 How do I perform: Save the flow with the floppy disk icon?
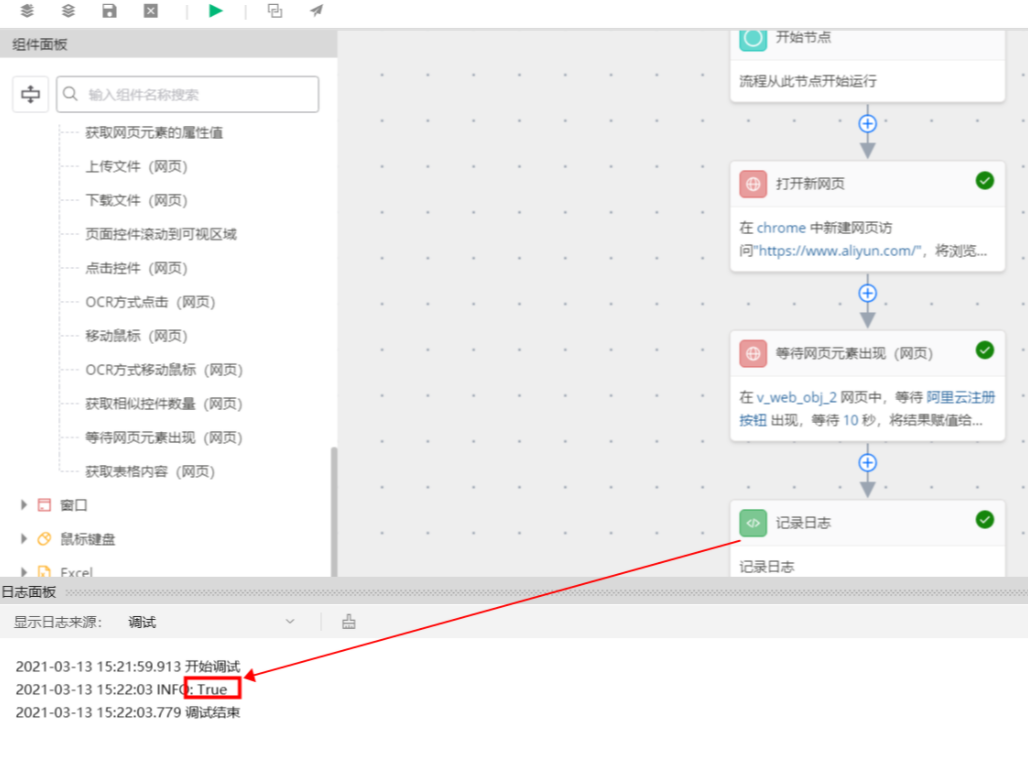[x=109, y=10]
